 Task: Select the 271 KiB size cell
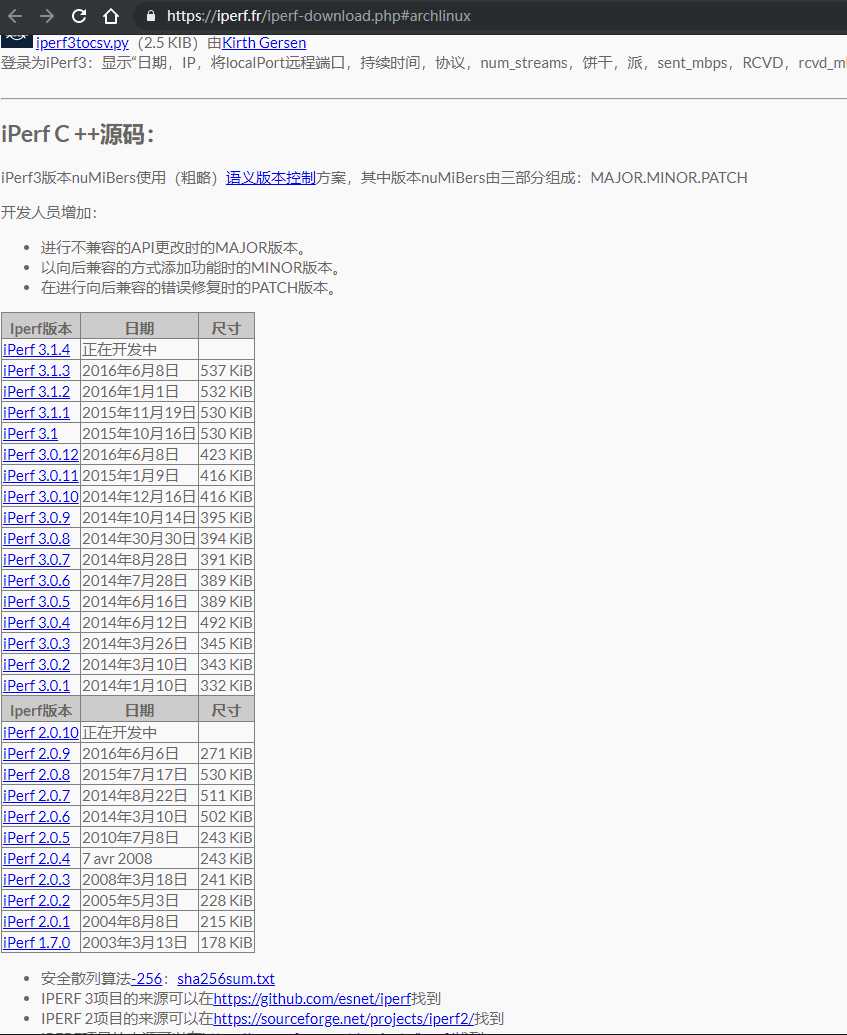pyautogui.click(x=226, y=754)
